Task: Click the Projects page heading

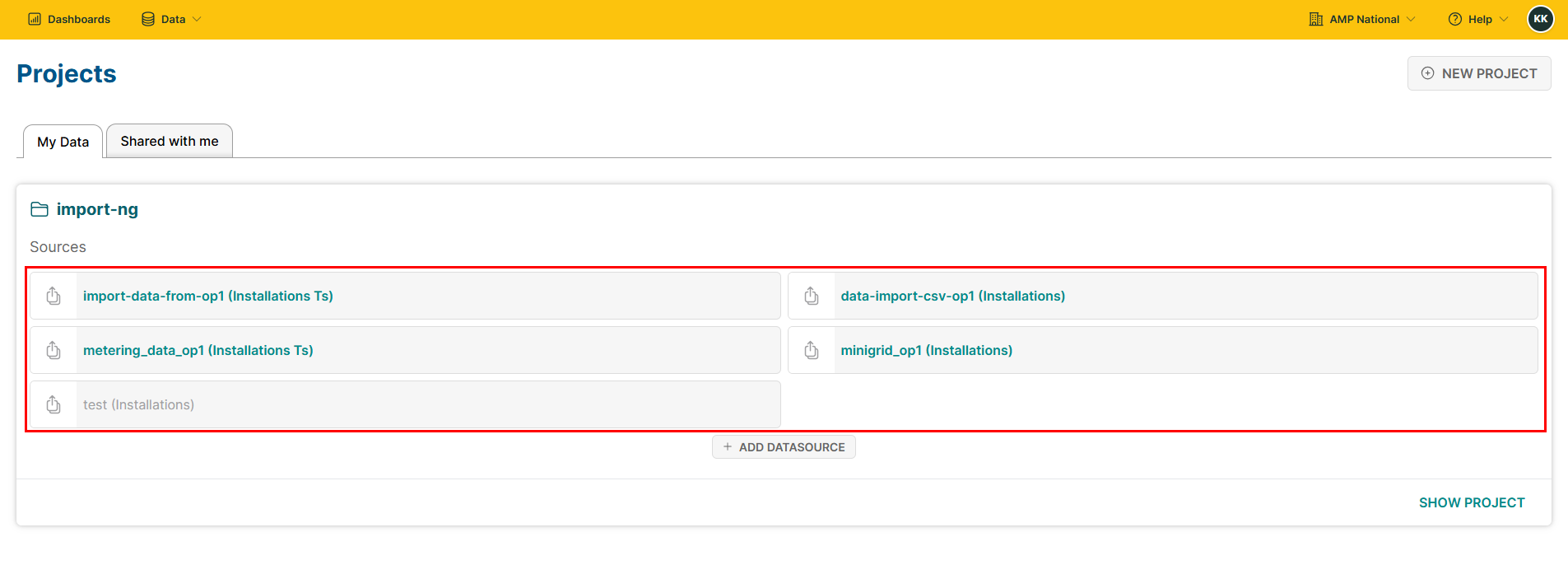Action: click(x=67, y=73)
